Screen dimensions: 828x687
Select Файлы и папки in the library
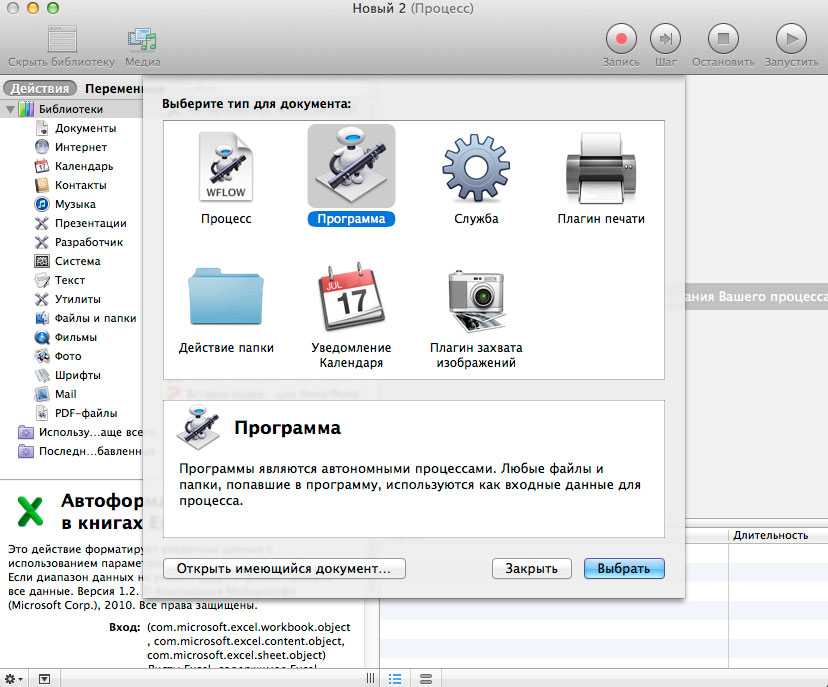click(x=95, y=318)
